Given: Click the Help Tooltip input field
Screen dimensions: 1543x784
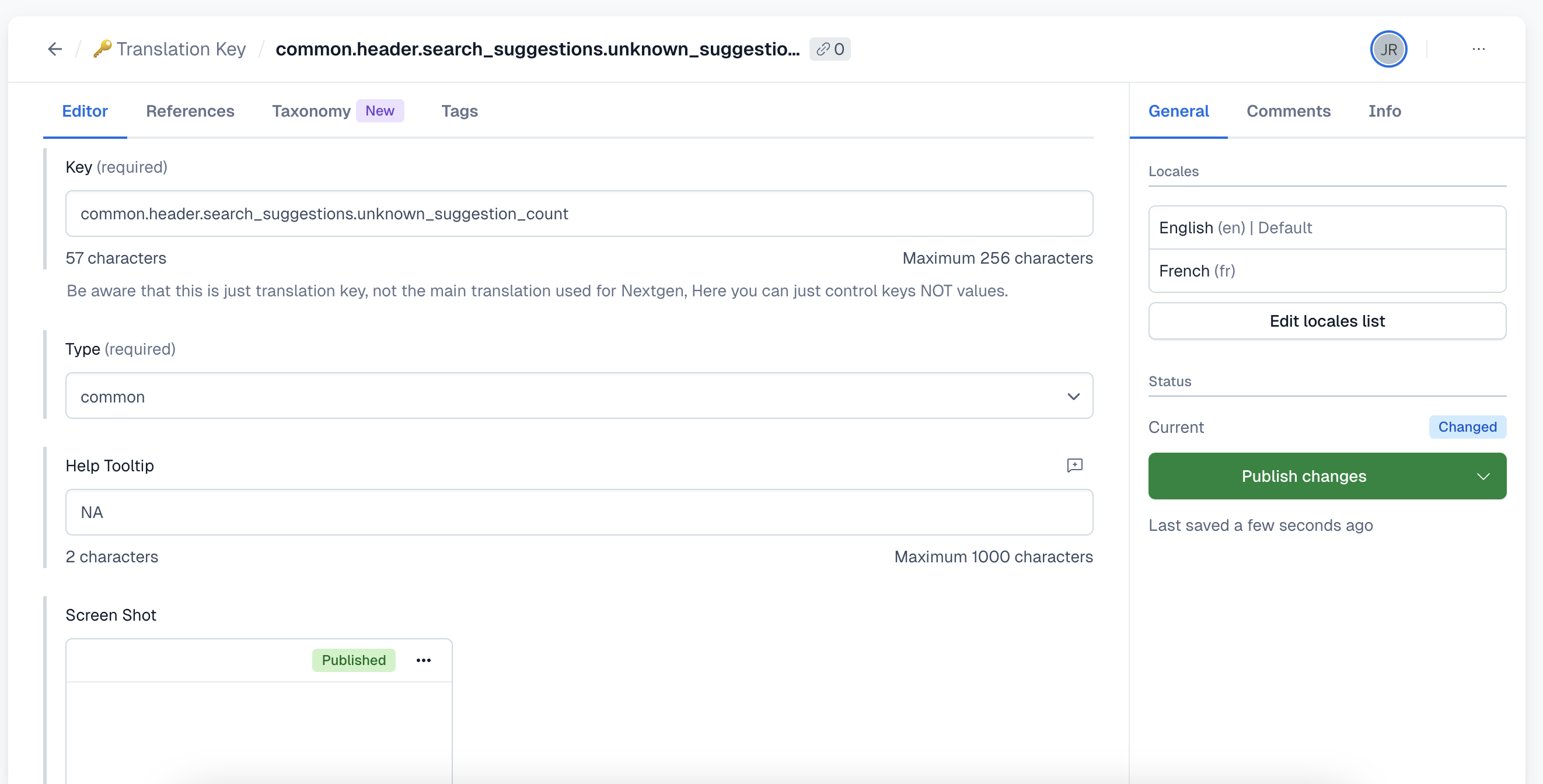Looking at the screenshot, I should point(579,512).
